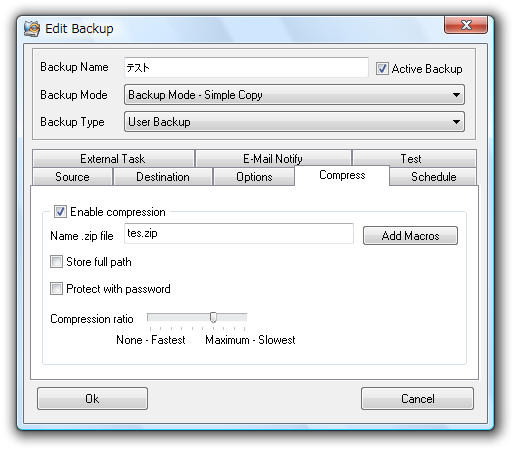Click the Add Macros button

pyautogui.click(x=410, y=236)
